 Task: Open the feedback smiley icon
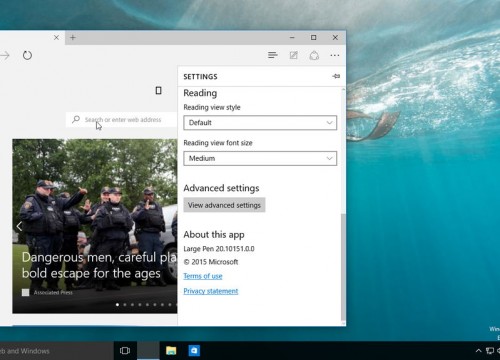[314, 55]
